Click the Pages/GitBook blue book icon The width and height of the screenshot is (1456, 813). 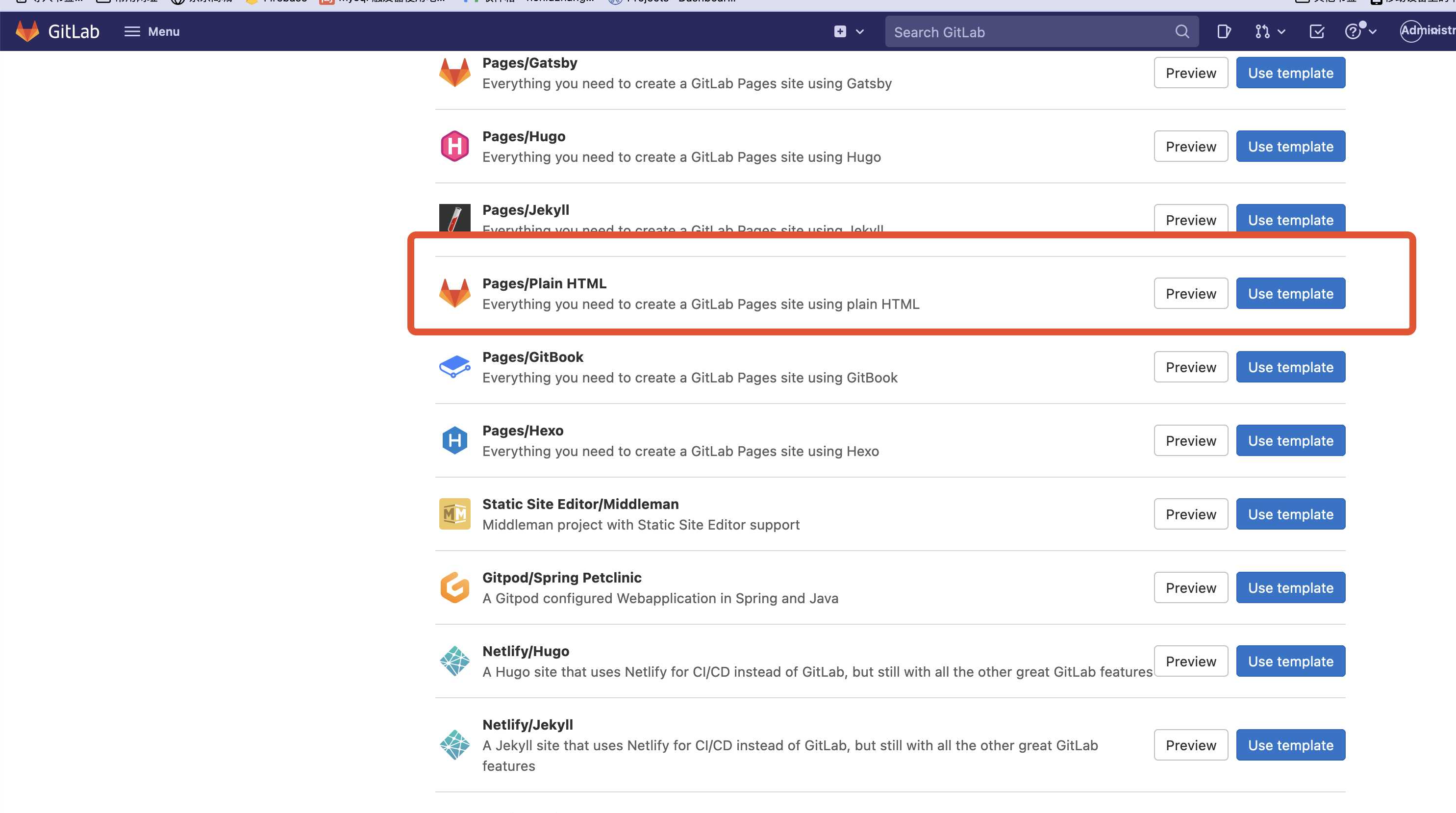[x=454, y=366]
